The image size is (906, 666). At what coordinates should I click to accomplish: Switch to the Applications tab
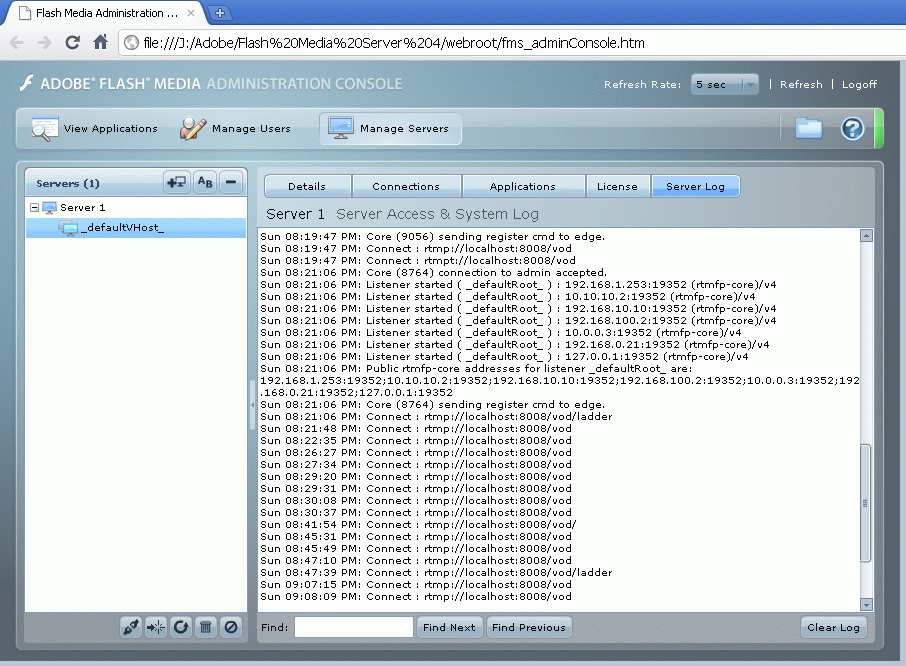tap(522, 186)
